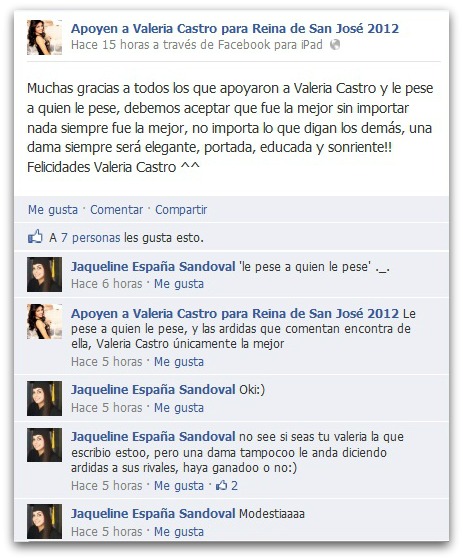The image size is (463, 560).
Task: Like the 'Modestiaaaa' comment
Action: tap(179, 531)
